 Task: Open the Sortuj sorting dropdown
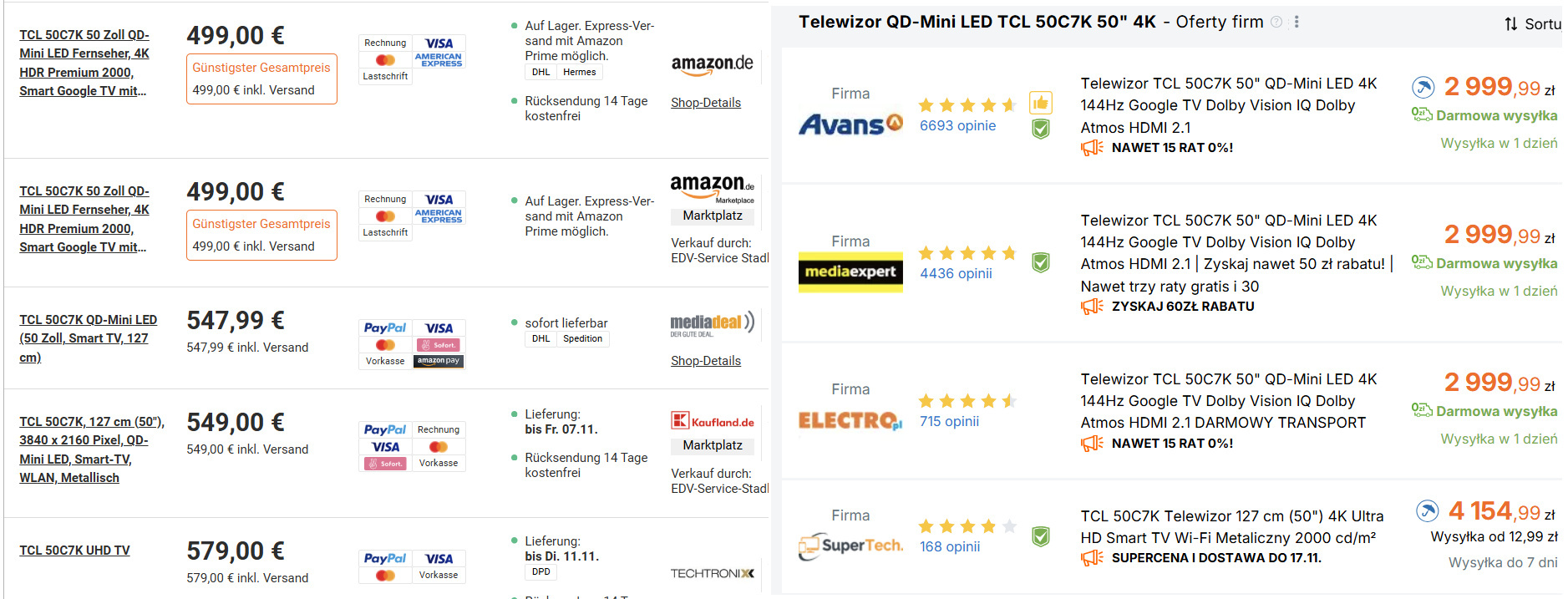point(1532,24)
